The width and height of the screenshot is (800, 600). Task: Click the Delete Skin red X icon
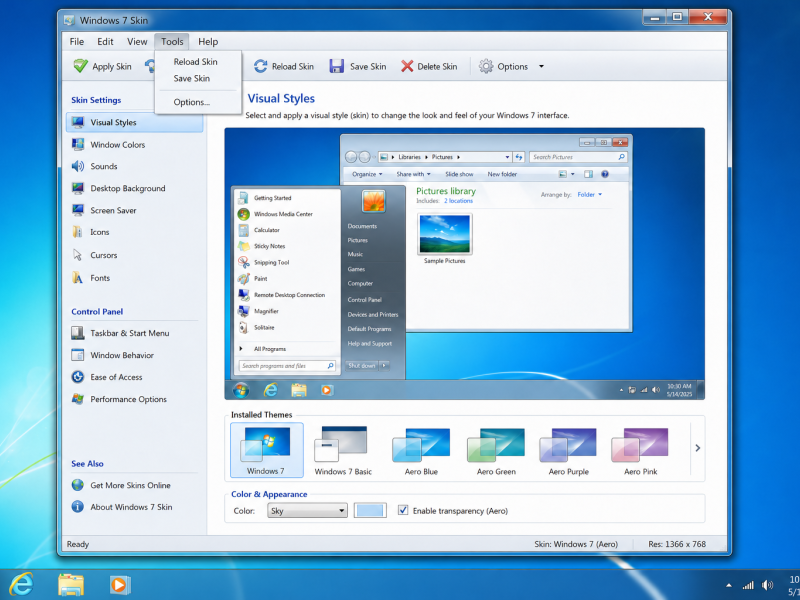407,66
